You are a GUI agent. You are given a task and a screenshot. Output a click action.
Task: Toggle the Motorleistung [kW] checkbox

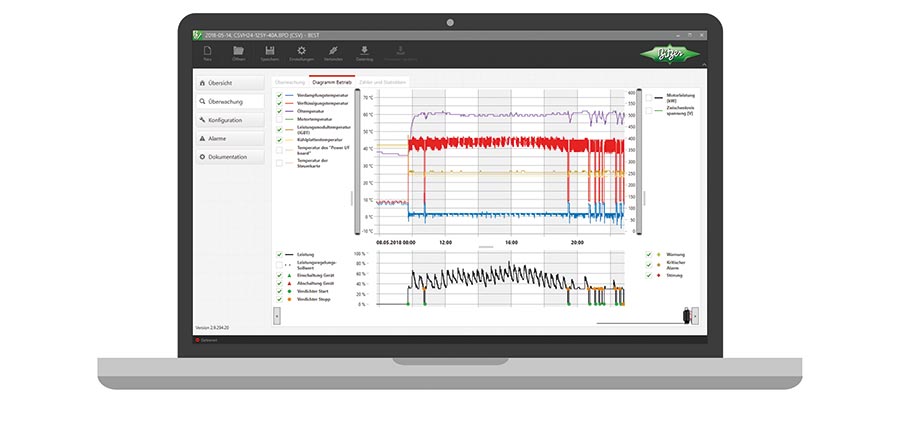coord(649,98)
